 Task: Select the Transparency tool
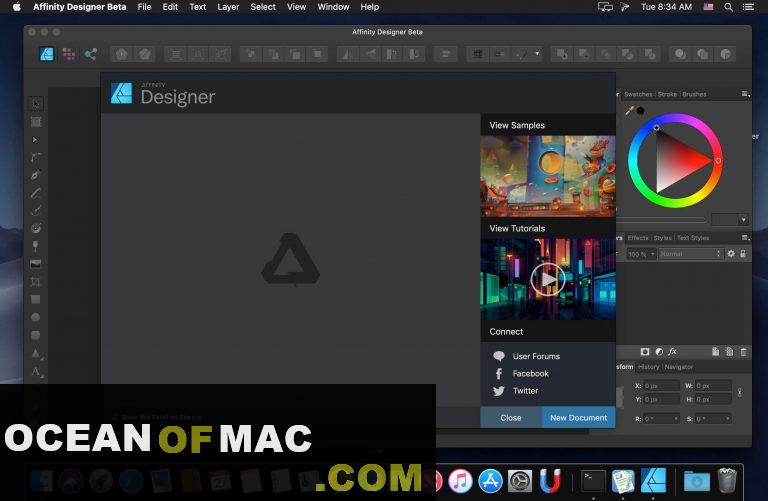pos(35,246)
